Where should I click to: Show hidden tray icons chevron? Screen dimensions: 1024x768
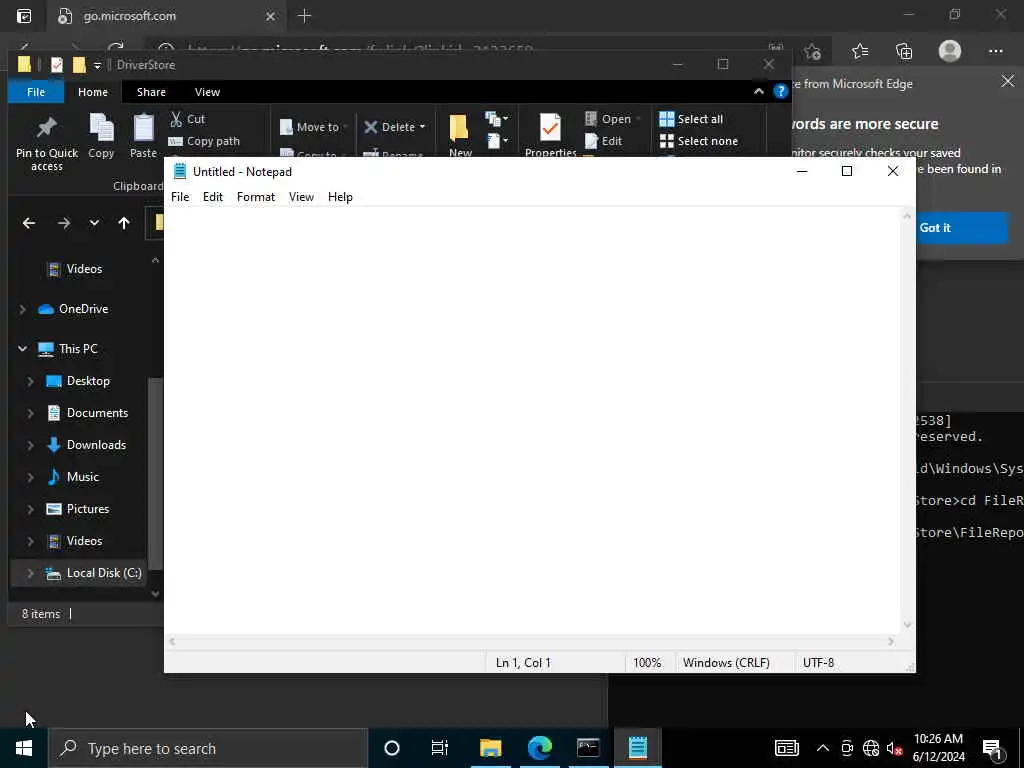click(x=823, y=748)
